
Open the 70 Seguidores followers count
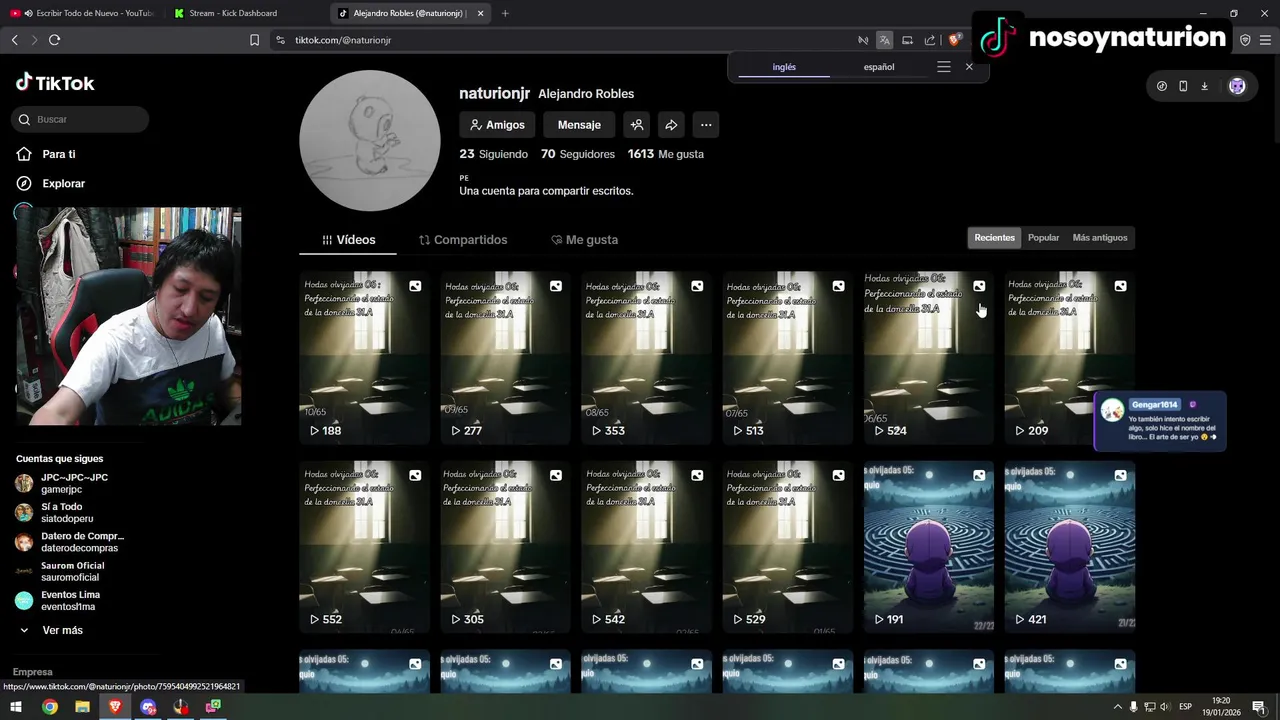point(578,154)
